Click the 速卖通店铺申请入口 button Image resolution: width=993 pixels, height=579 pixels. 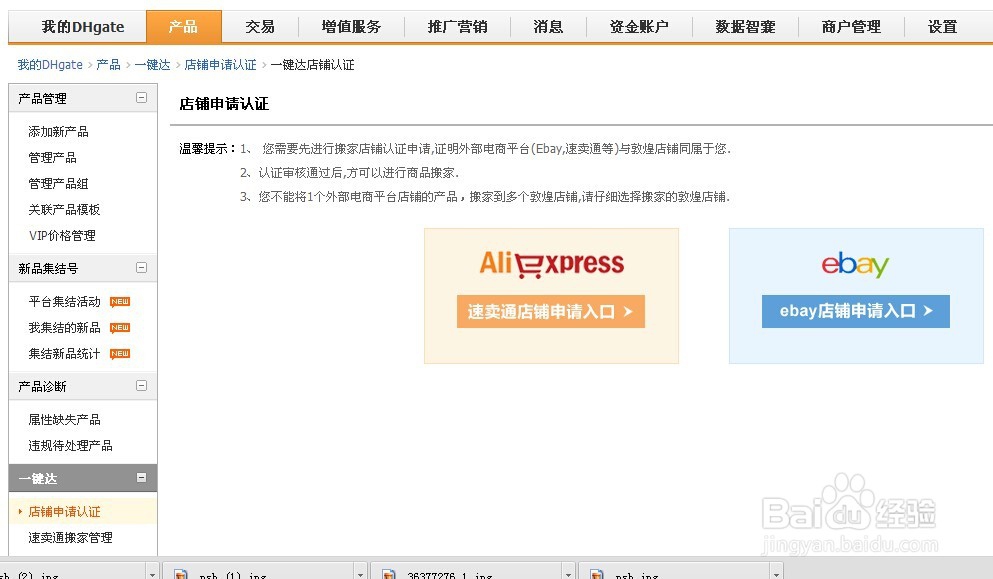(550, 311)
